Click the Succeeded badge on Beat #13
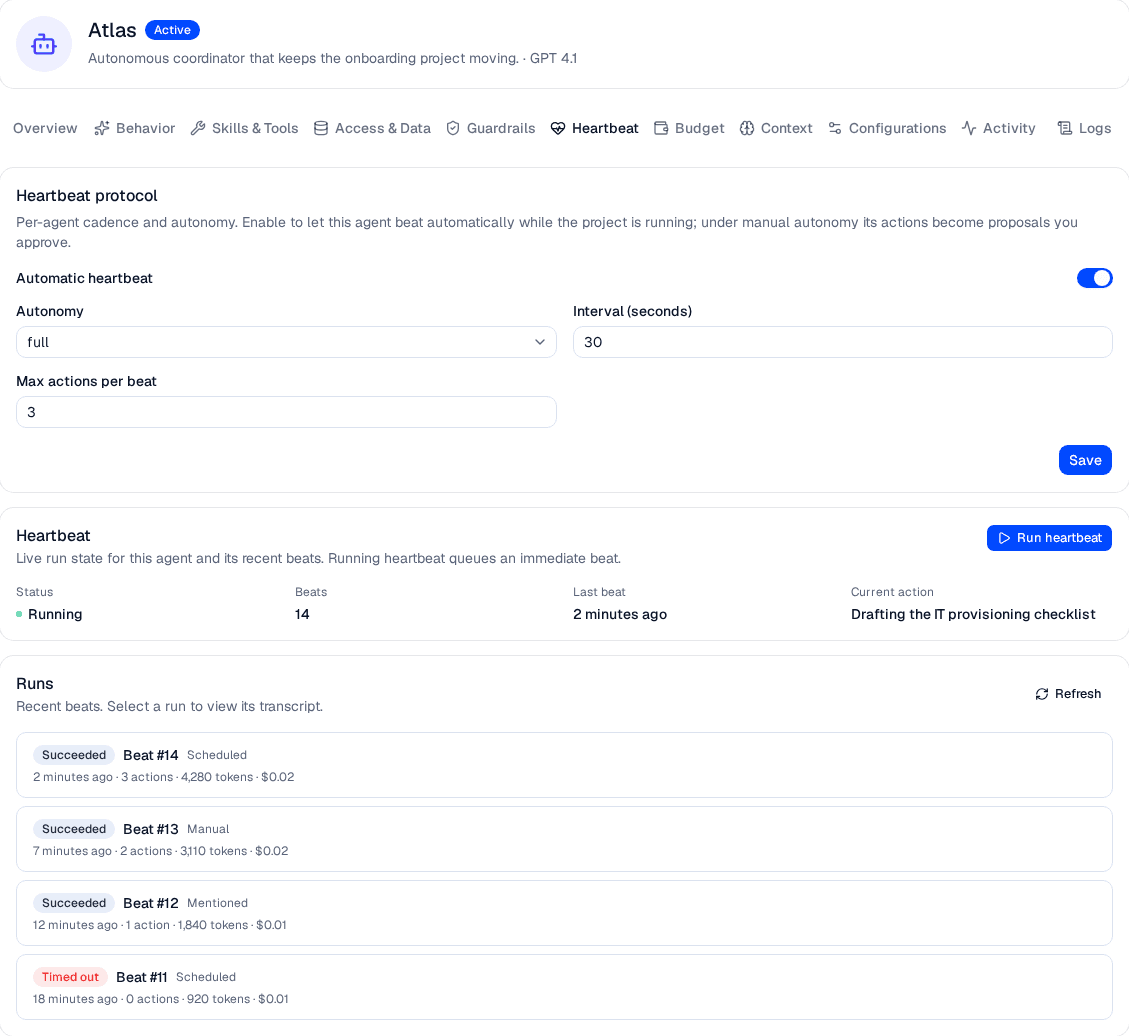 (74, 829)
